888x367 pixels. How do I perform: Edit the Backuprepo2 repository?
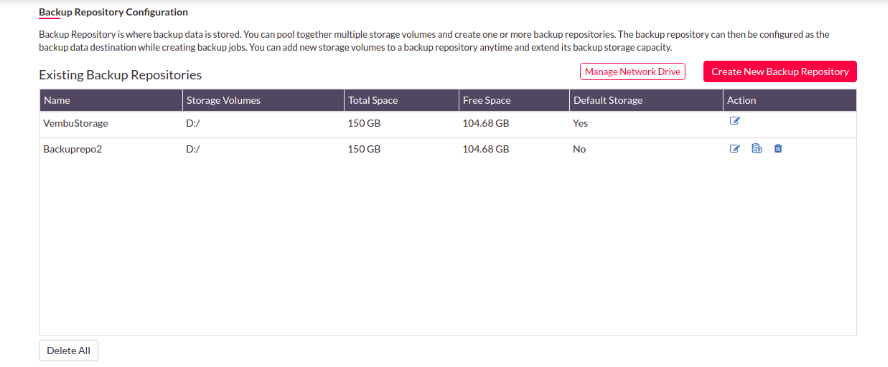click(735, 149)
